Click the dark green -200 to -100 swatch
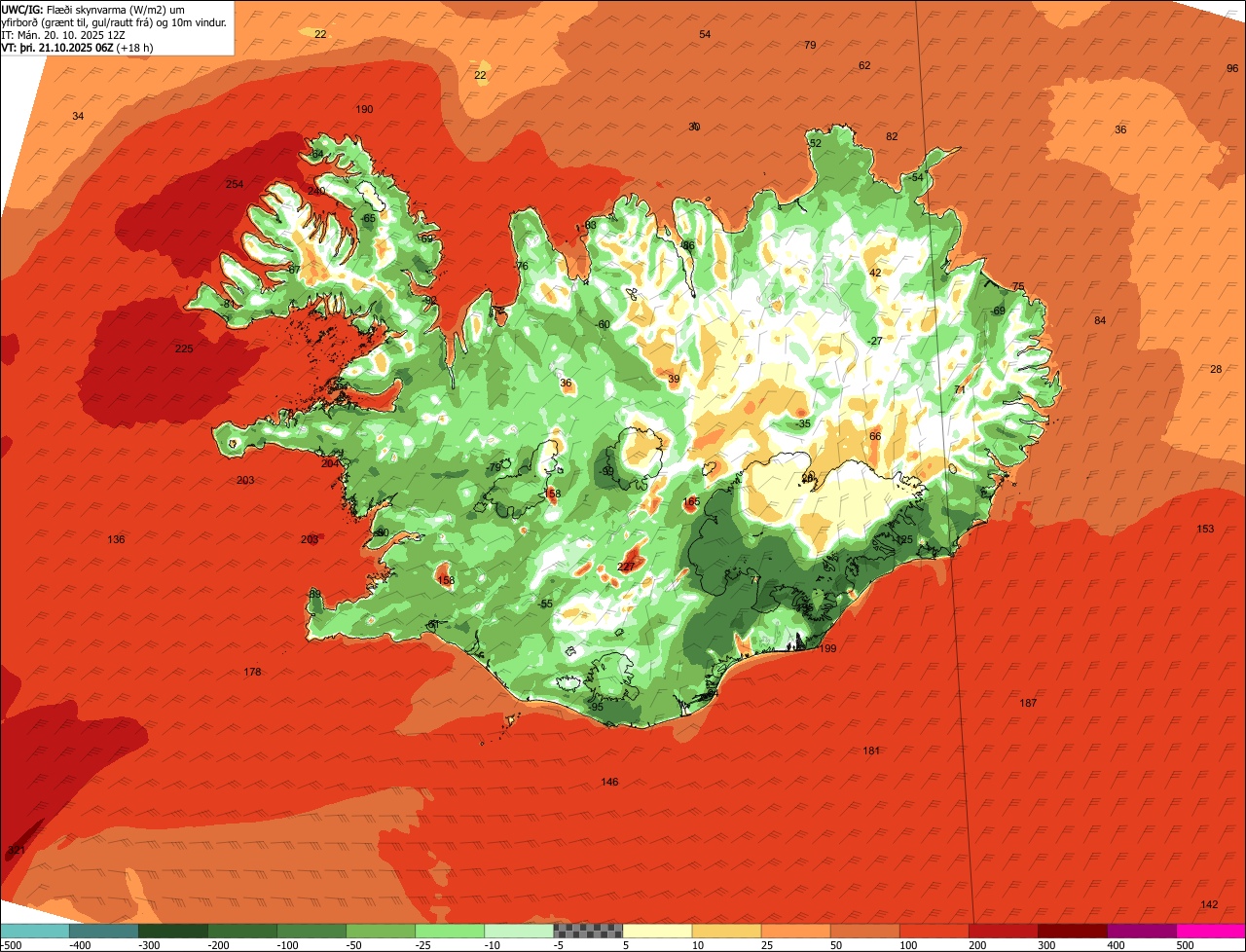The image size is (1246, 952). pyautogui.click(x=242, y=932)
